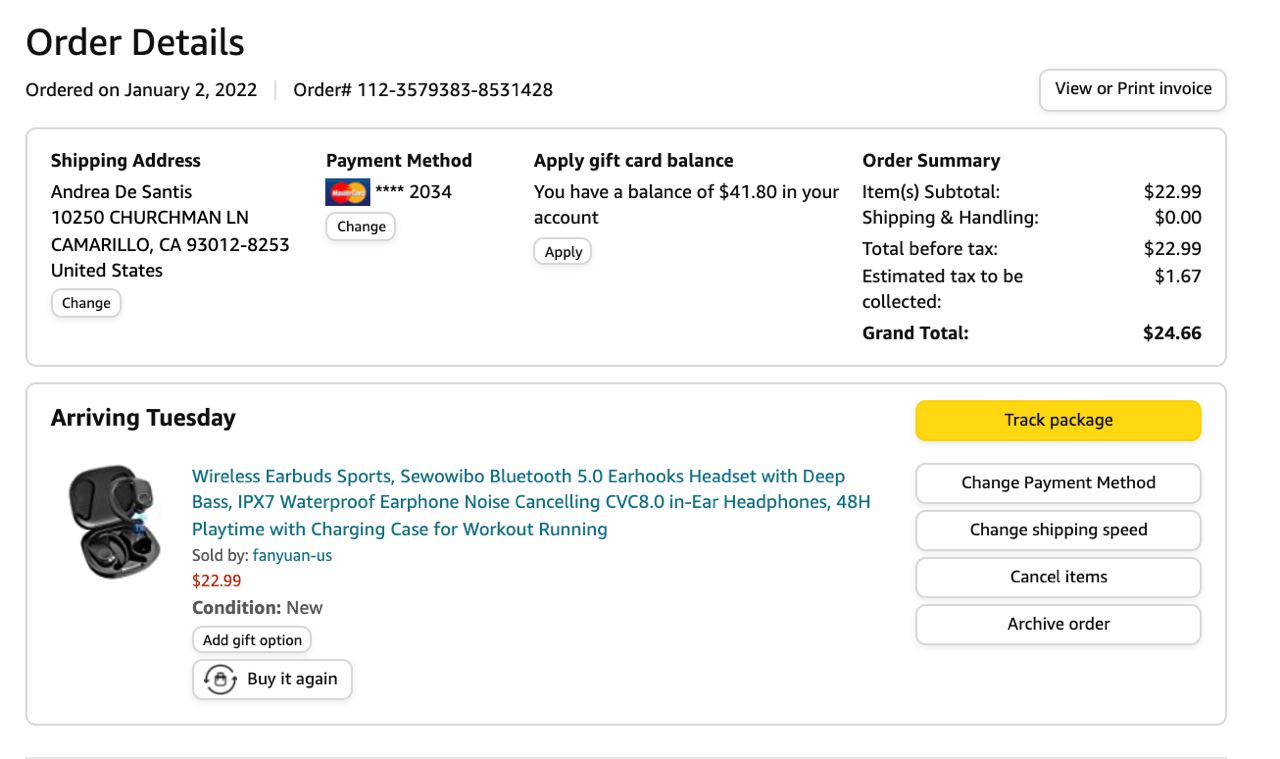Click Change under Shipping Address

[86, 303]
